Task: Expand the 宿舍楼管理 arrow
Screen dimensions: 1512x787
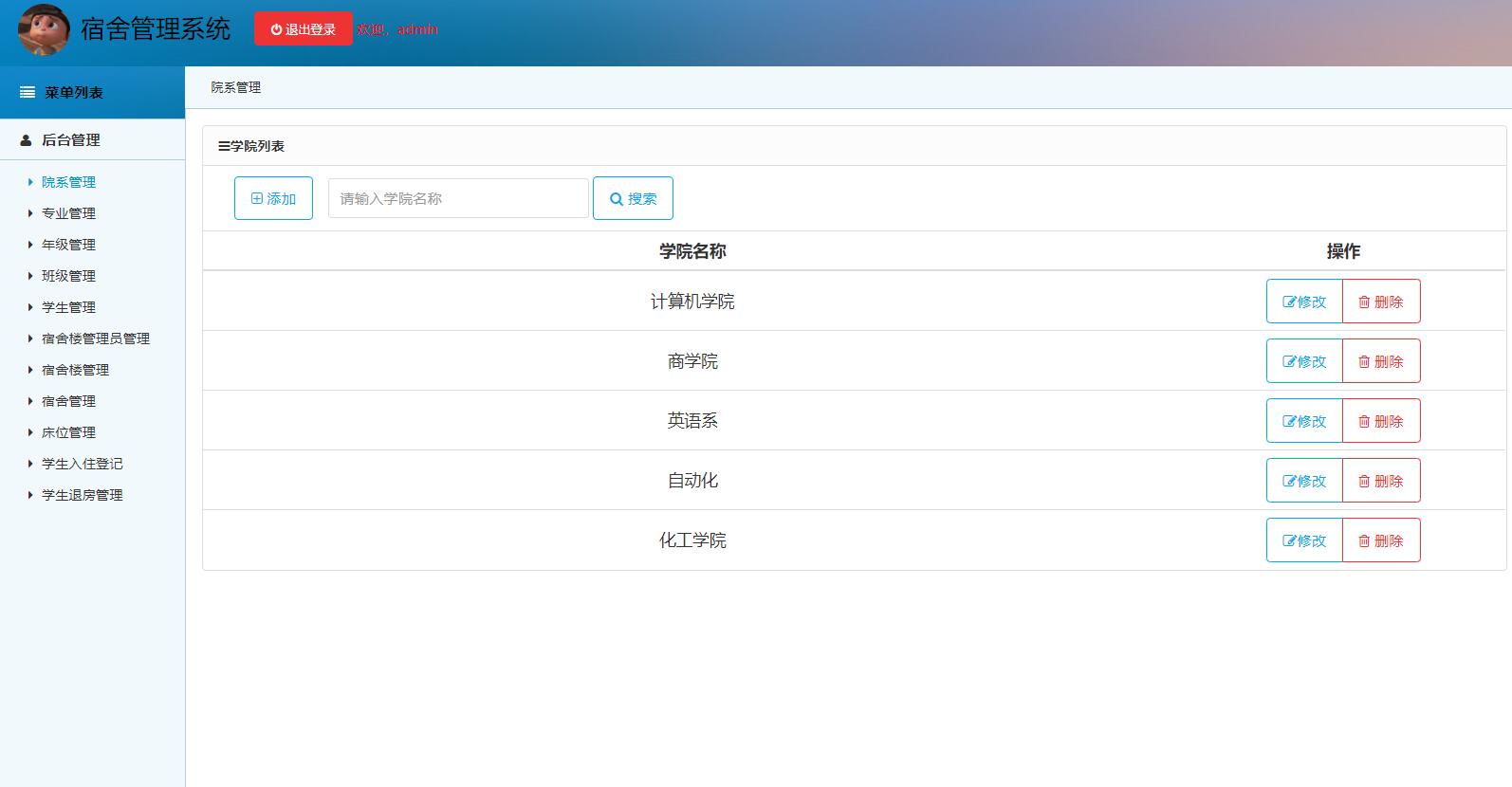Action: coord(30,370)
